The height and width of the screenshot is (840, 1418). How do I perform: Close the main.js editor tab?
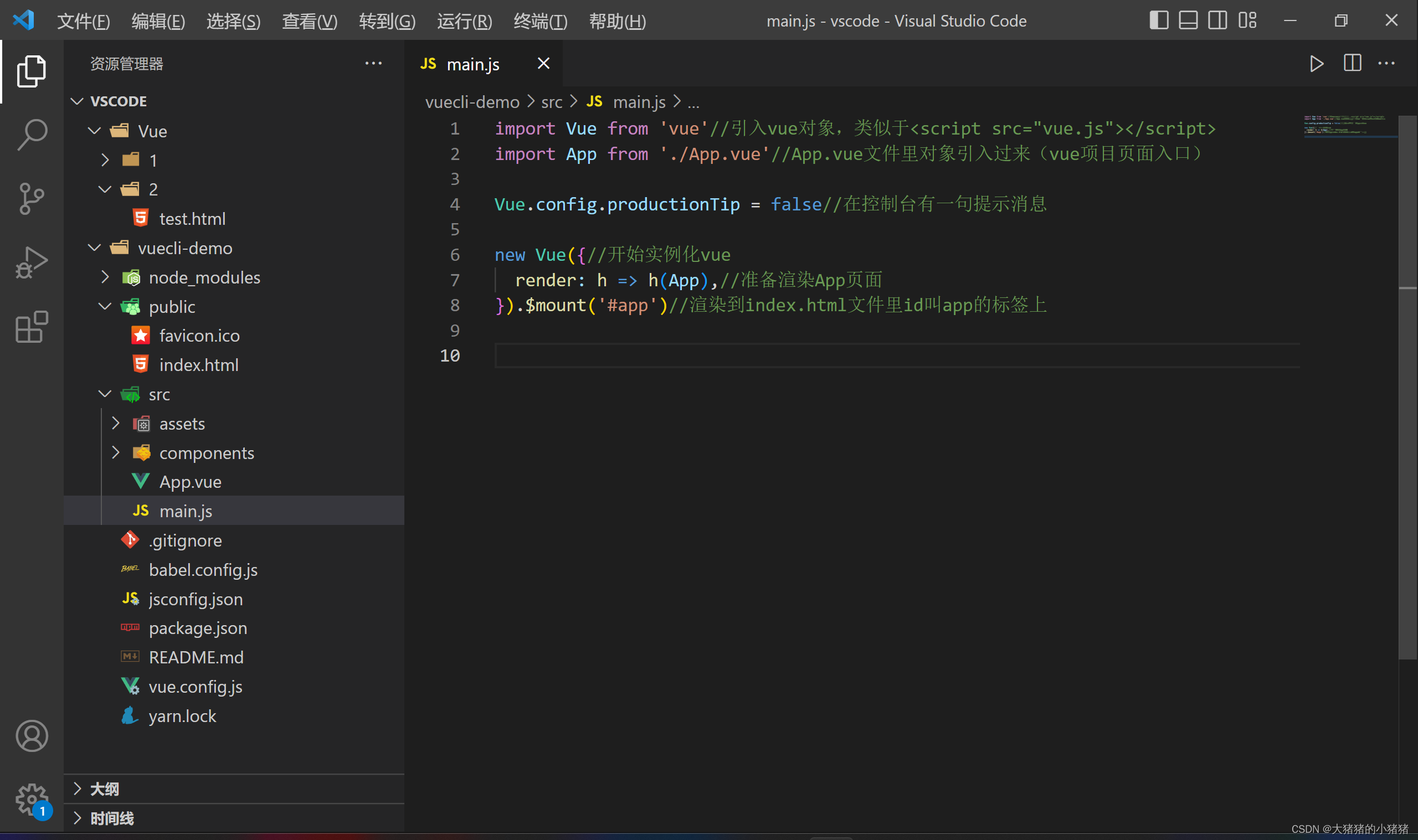click(x=543, y=63)
